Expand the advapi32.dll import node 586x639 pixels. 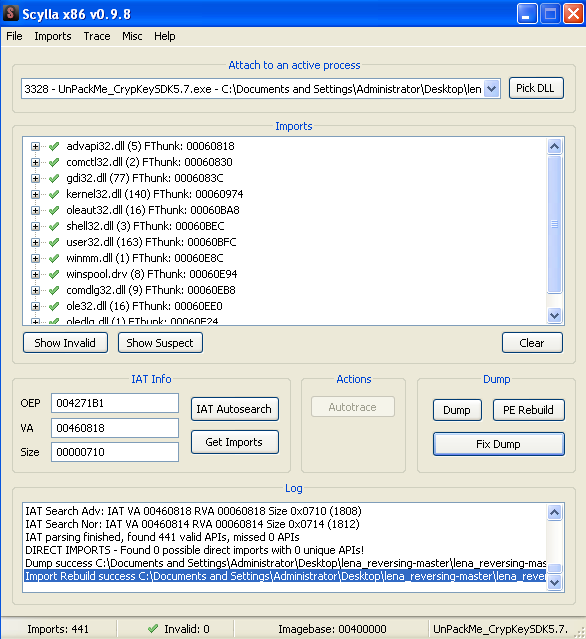point(35,146)
